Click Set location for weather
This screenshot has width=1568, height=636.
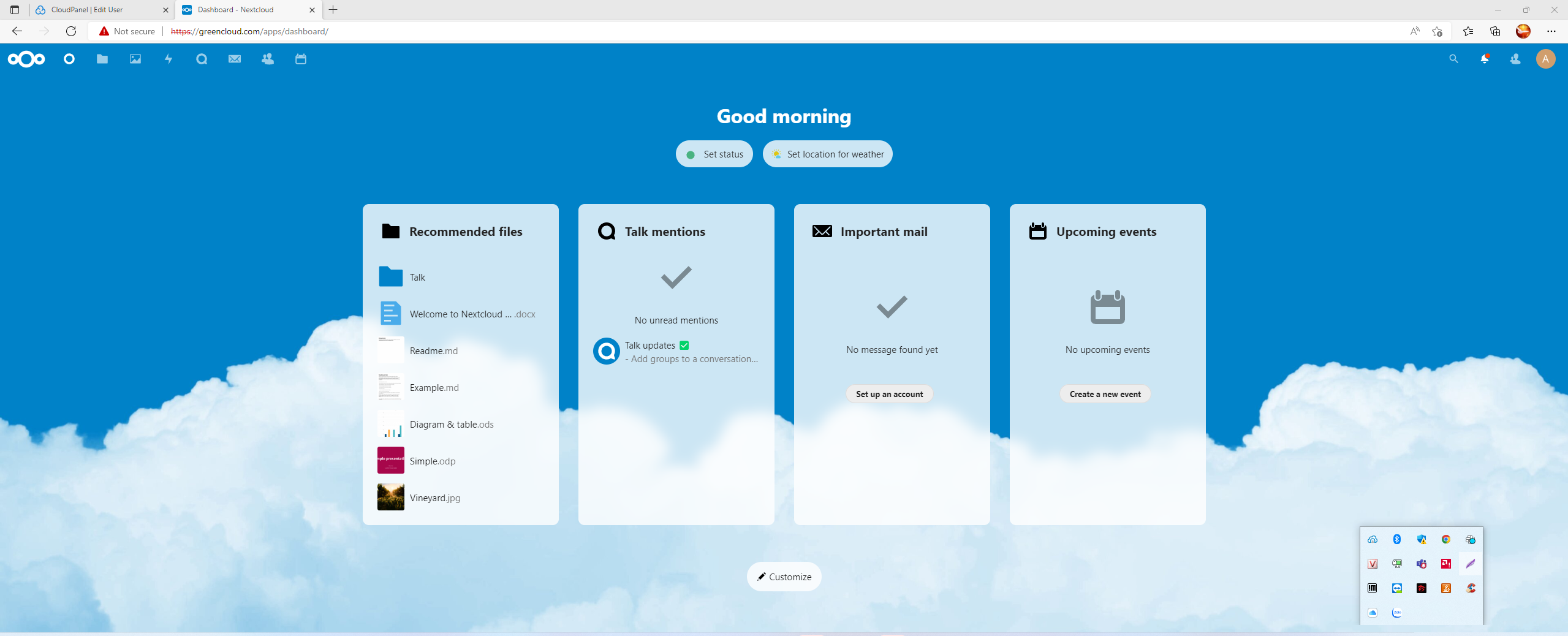click(x=828, y=154)
